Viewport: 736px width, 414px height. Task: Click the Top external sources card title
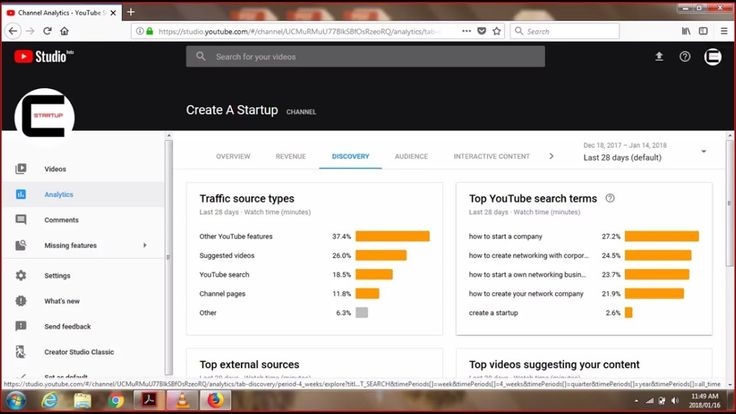249,365
